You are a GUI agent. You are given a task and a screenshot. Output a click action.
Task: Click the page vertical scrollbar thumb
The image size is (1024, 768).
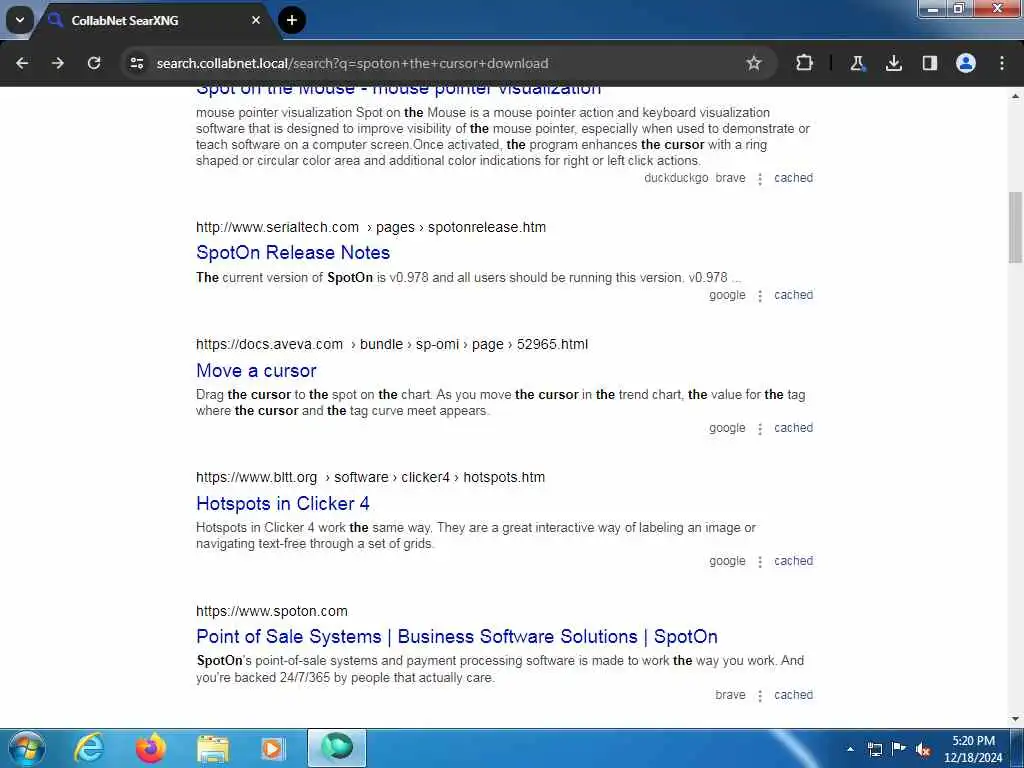(1015, 227)
